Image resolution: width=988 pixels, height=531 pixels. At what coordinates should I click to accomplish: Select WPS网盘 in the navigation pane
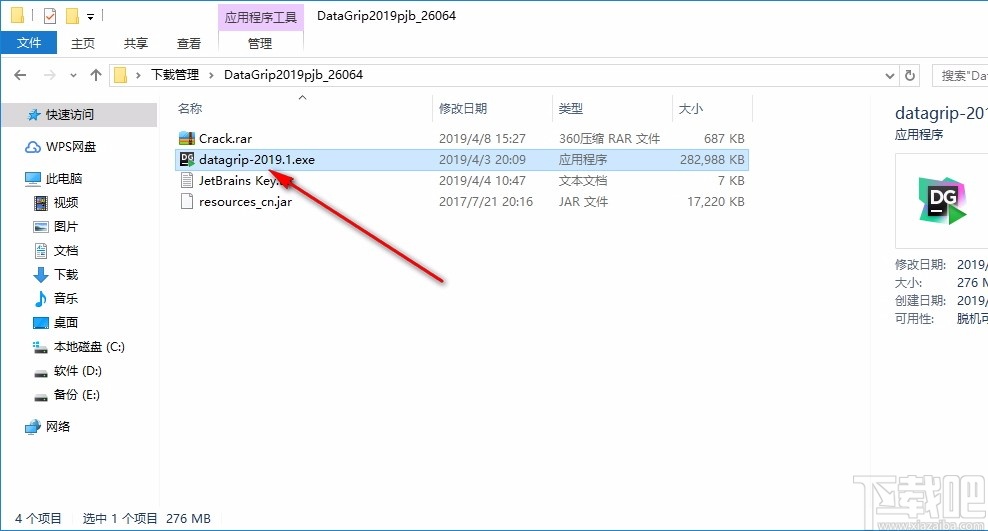point(71,147)
